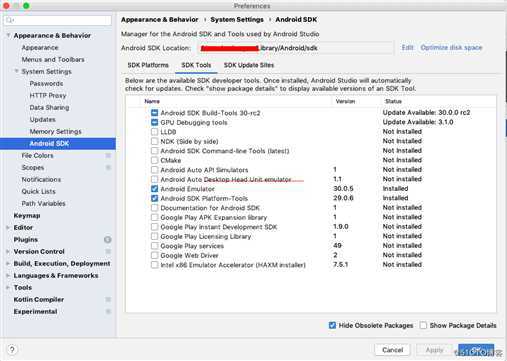The height and width of the screenshot is (361, 507).
Task: Select HTTP Proxy settings
Action: coord(48,95)
